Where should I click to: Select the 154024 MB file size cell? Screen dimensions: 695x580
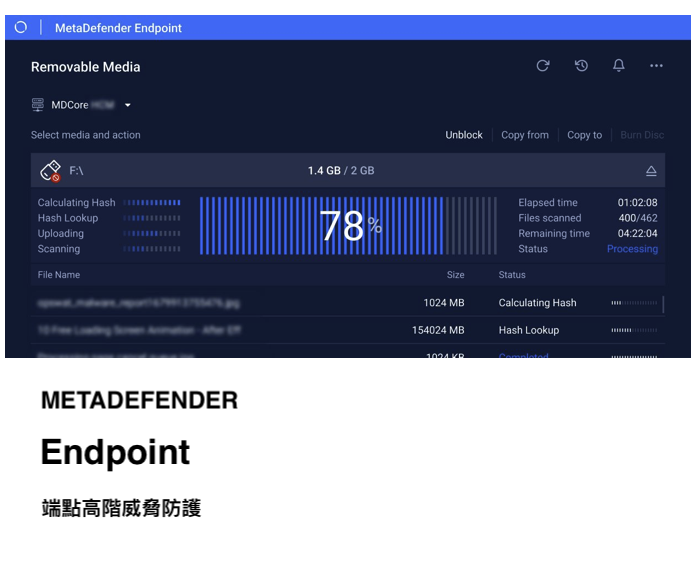438,330
